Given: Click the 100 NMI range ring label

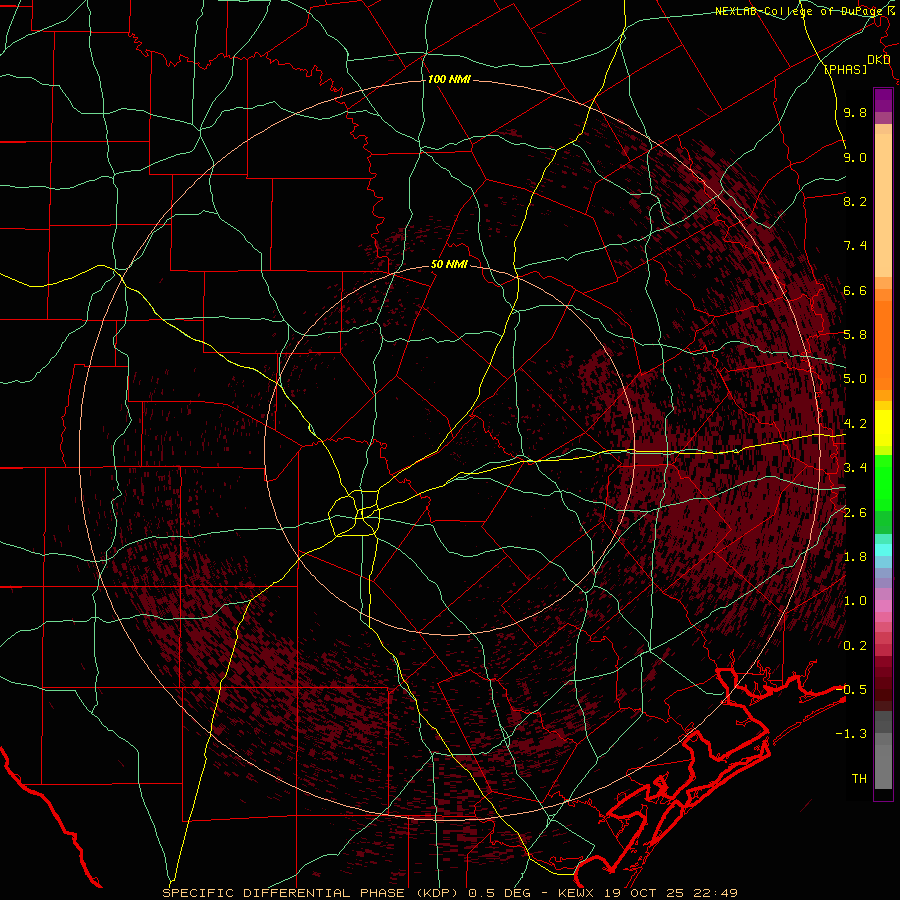Looking at the screenshot, I should 449,79.
